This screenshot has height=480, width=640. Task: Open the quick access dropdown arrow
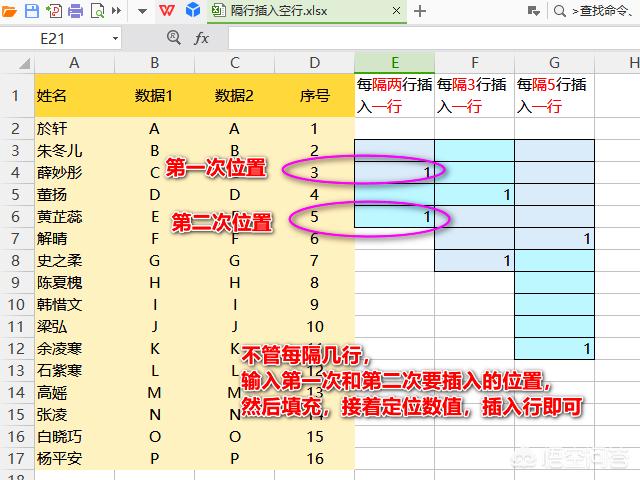point(142,11)
